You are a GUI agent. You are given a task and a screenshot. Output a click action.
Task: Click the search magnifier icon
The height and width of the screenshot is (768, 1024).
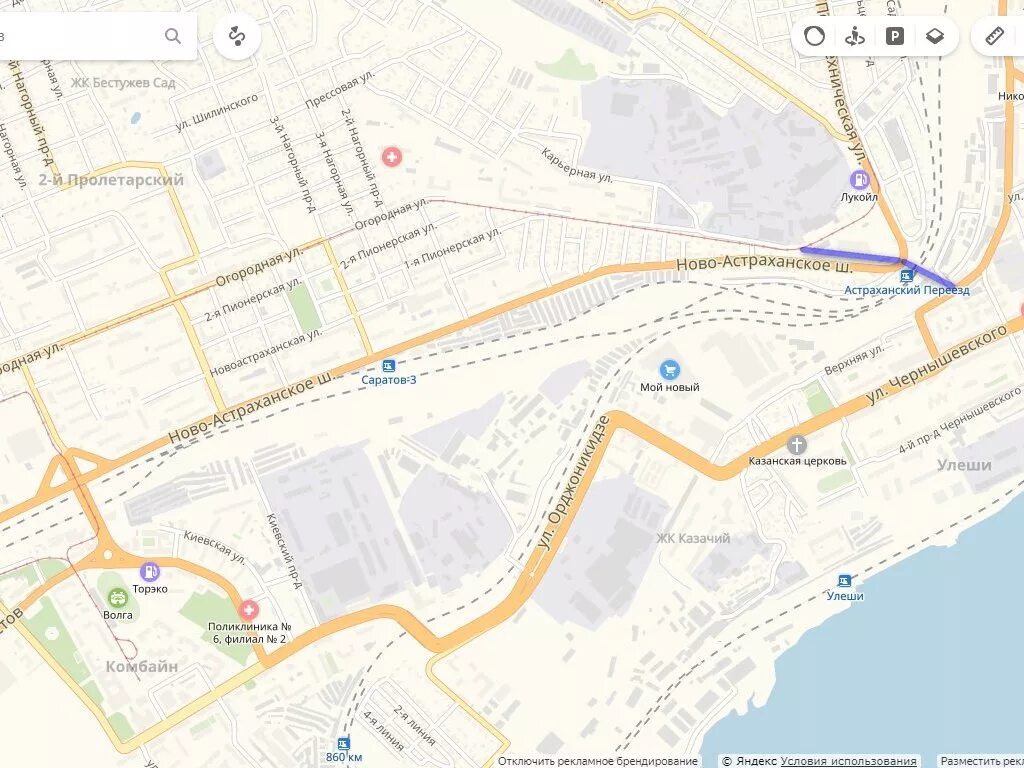point(172,36)
